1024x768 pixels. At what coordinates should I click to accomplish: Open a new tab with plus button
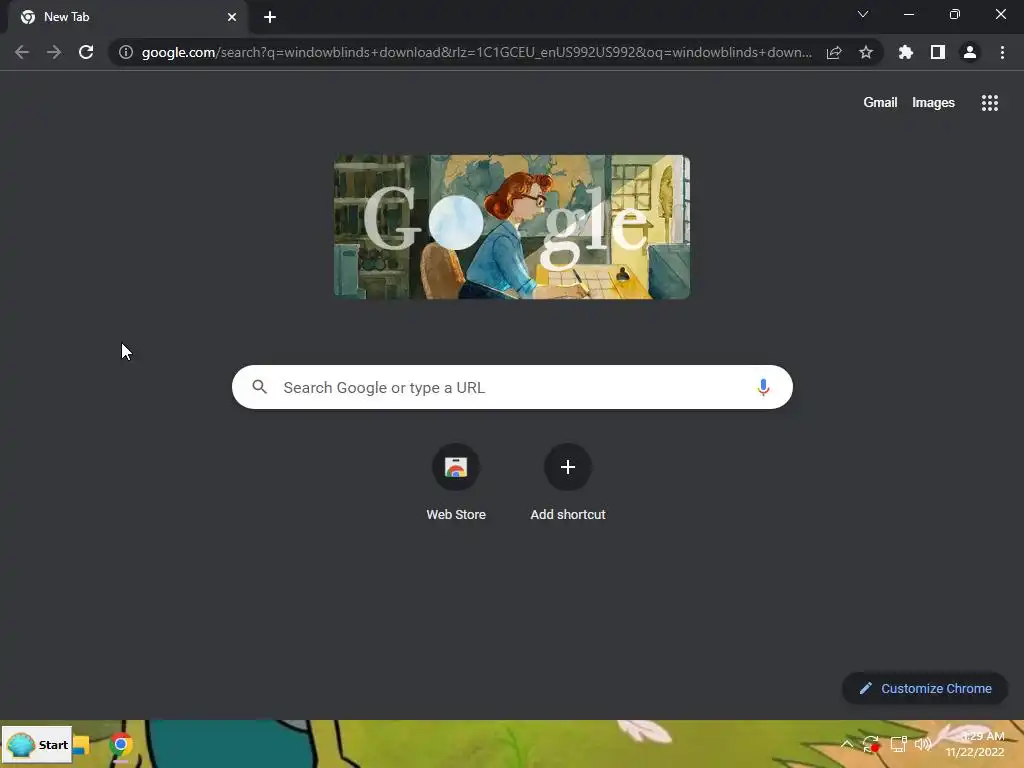pyautogui.click(x=270, y=17)
